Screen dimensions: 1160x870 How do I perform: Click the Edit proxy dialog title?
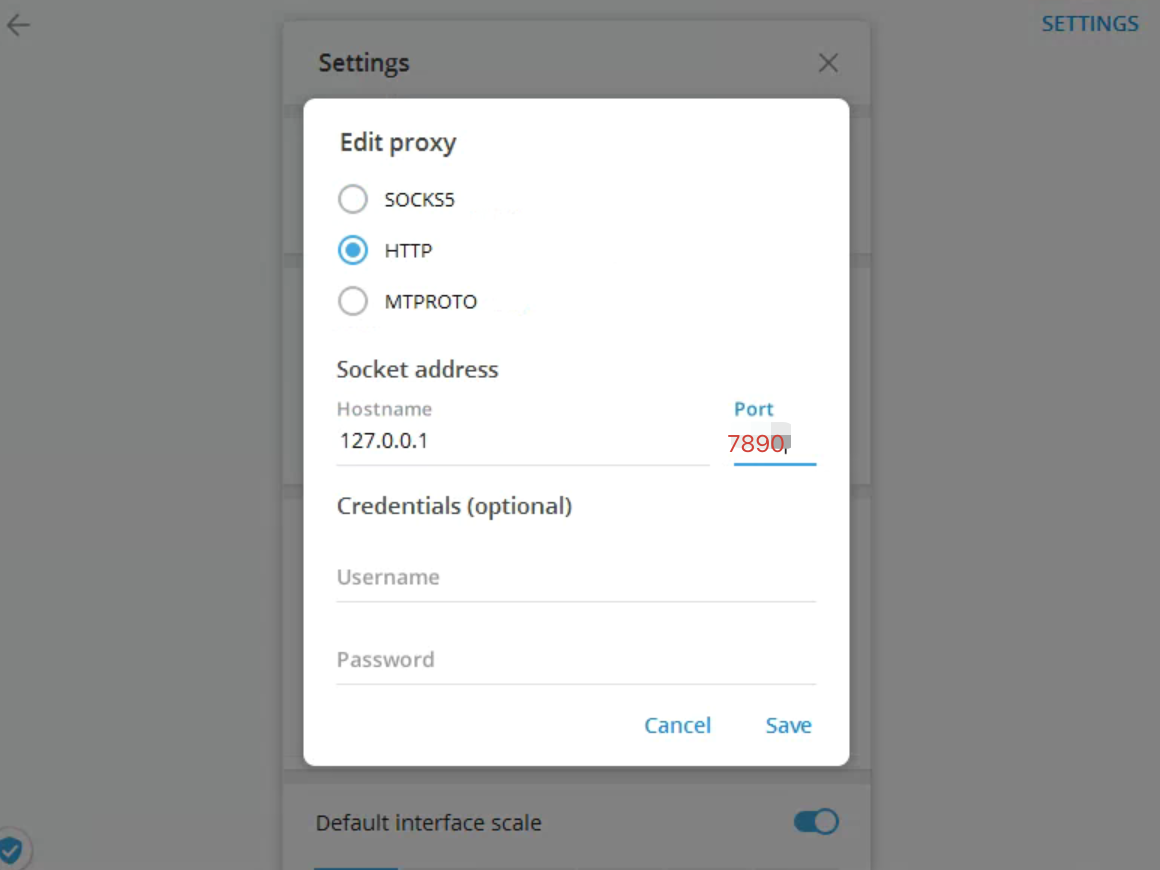(398, 143)
